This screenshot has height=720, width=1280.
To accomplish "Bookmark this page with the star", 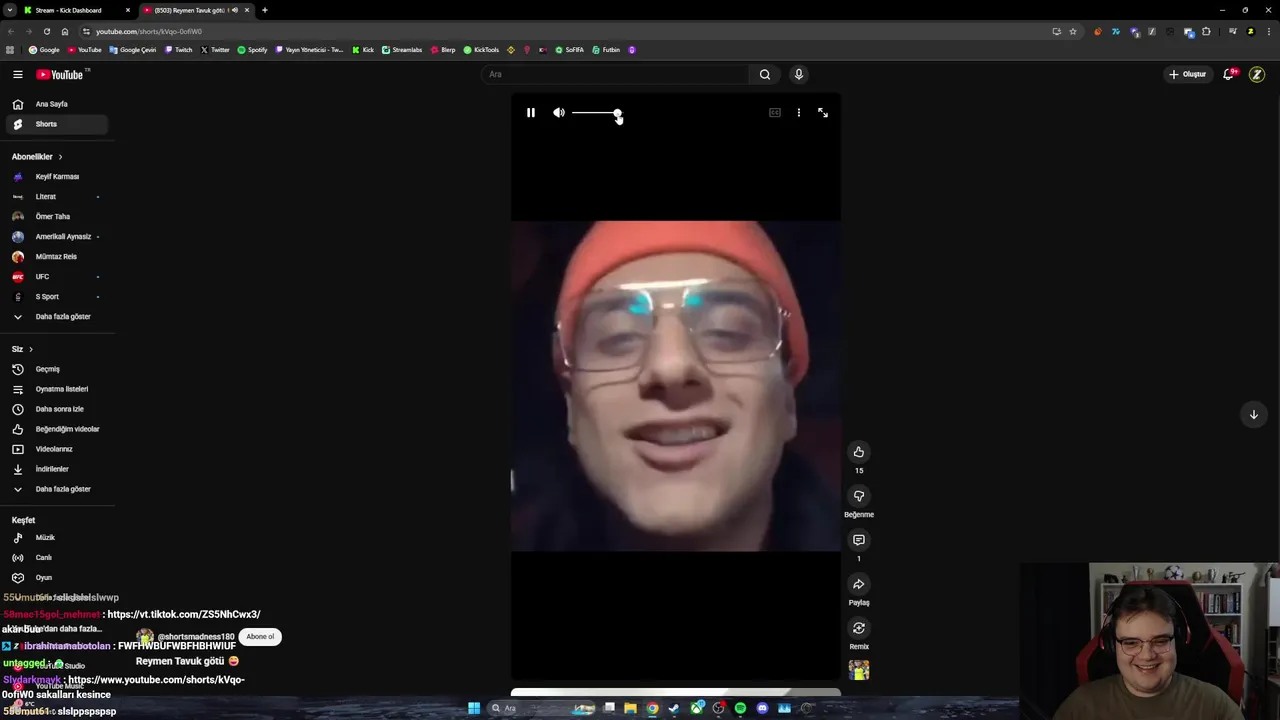I will click(x=1073, y=31).
